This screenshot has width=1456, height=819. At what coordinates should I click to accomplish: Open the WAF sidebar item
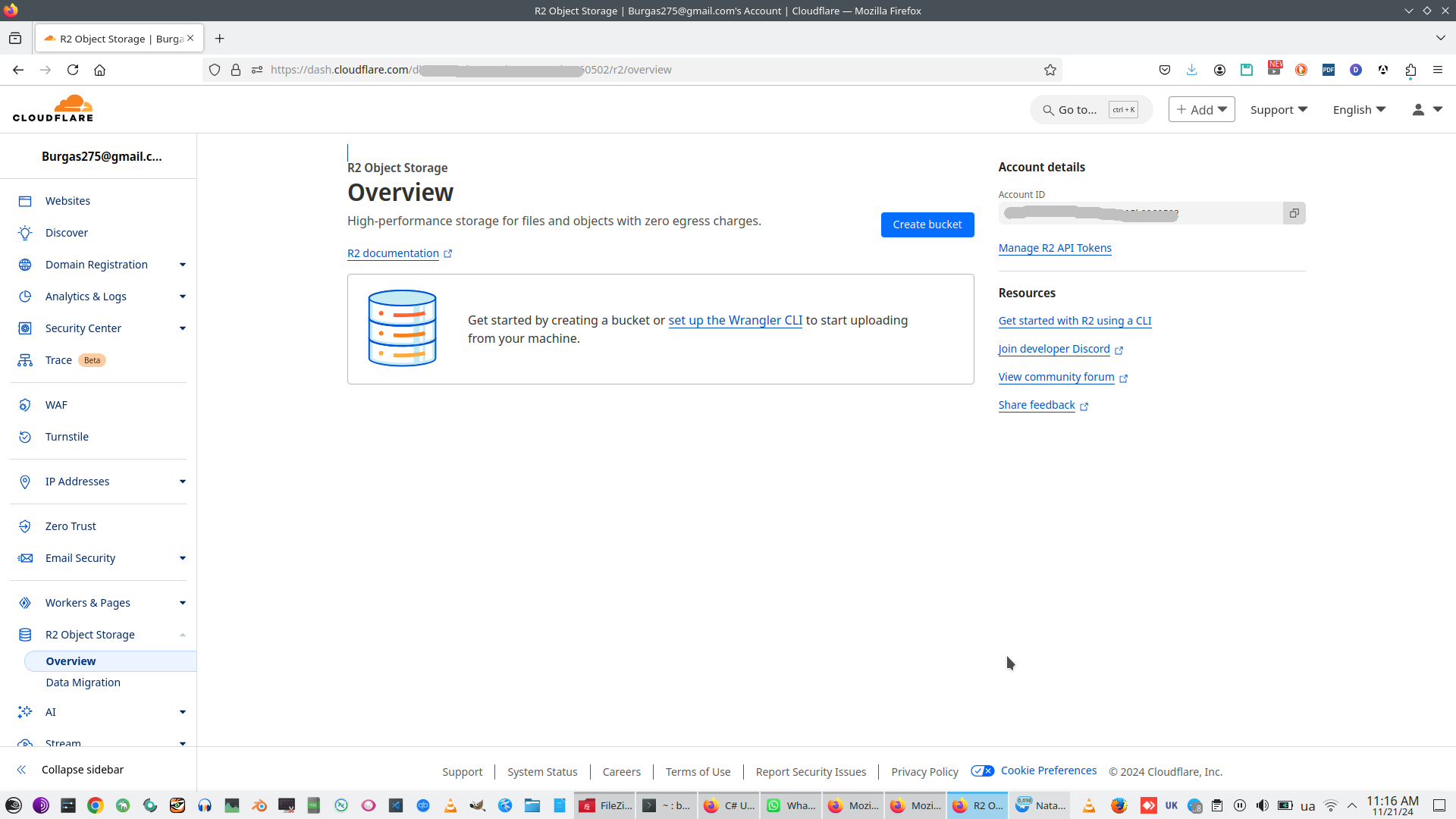pyautogui.click(x=56, y=405)
